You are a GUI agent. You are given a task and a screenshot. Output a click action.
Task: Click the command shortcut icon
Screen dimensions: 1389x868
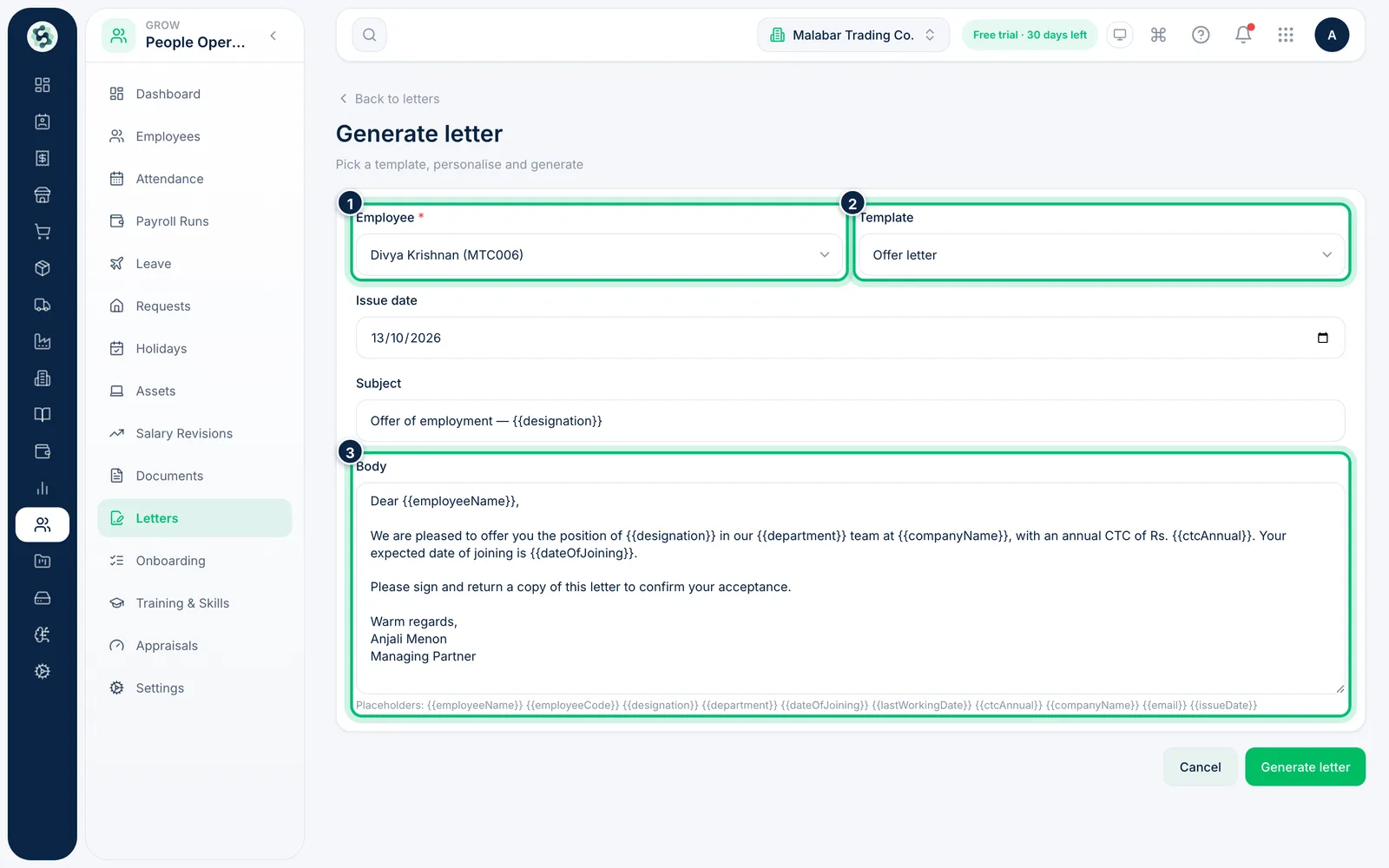click(x=1158, y=35)
